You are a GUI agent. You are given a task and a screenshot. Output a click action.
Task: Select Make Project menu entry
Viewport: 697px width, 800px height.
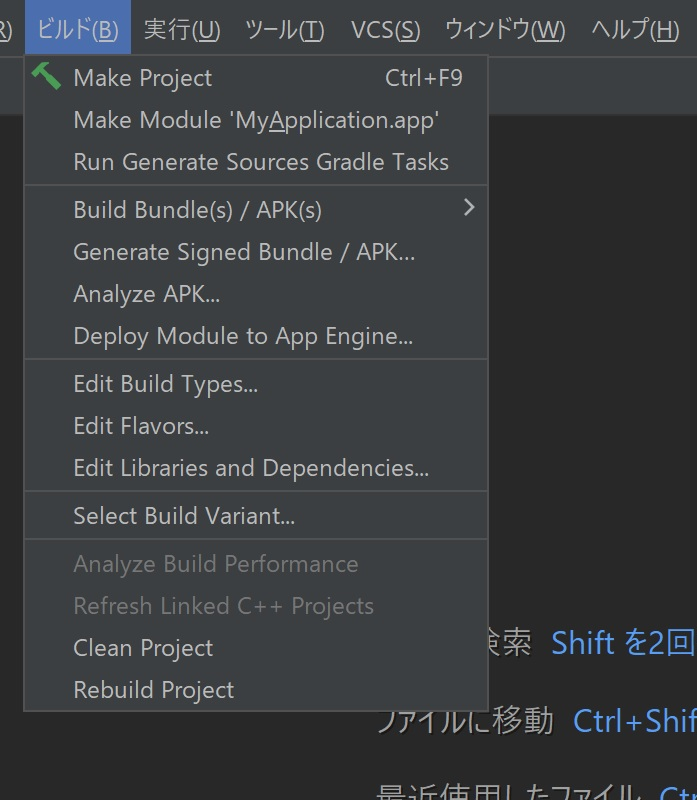(143, 78)
